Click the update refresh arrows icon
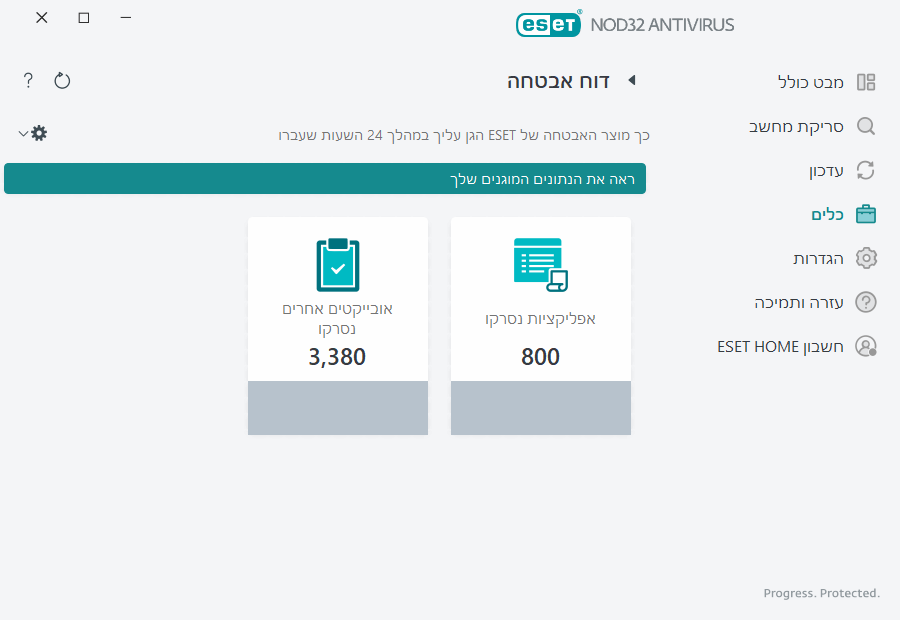Screen dimensions: 900x620 [866, 170]
